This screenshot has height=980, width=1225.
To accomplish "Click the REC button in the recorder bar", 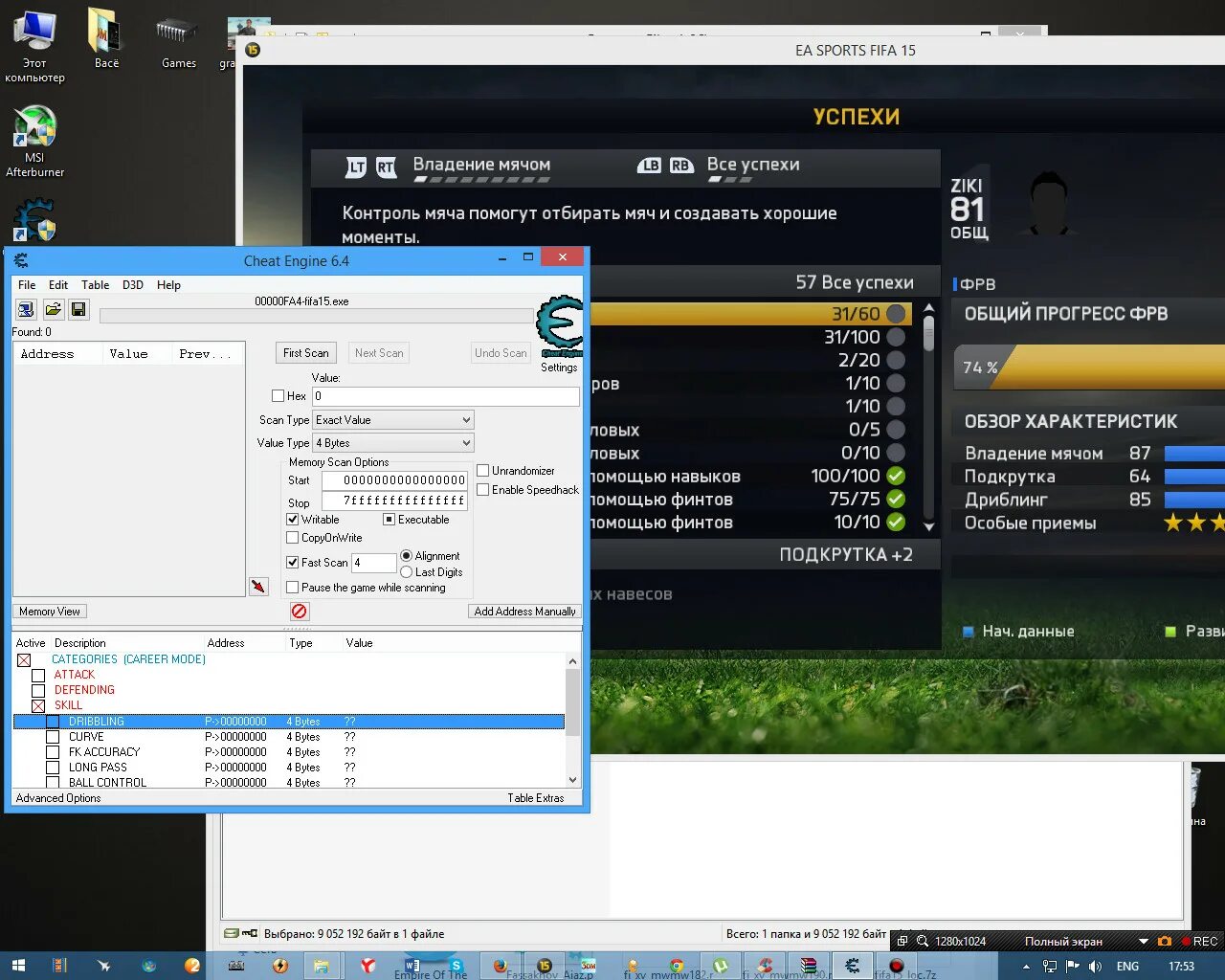I will (x=1199, y=942).
